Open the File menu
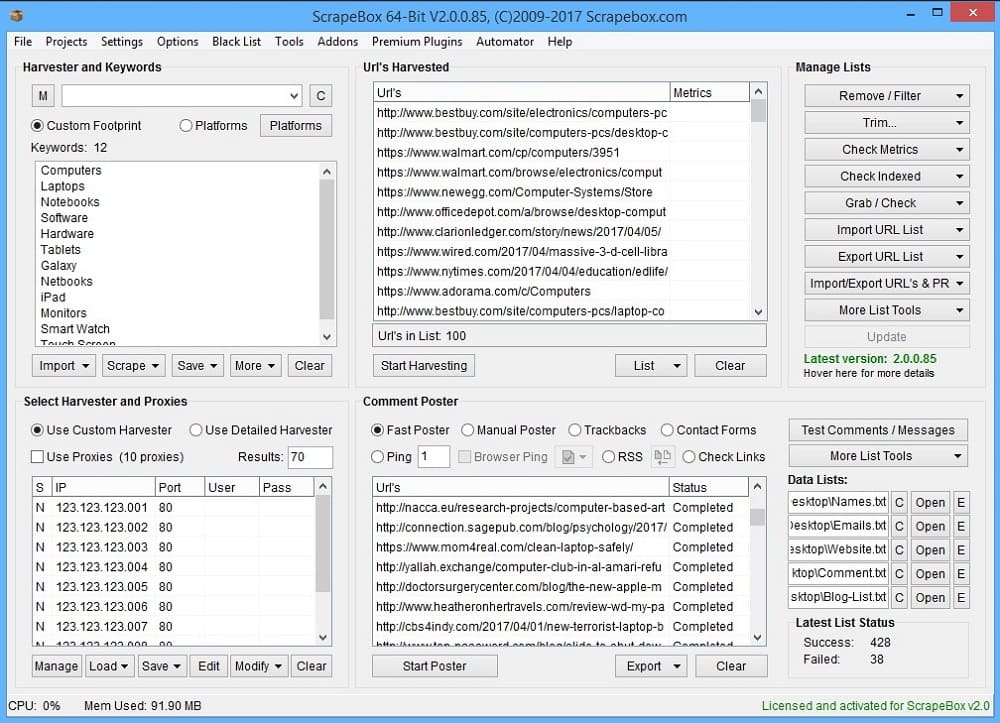The width and height of the screenshot is (1000, 723). 23,41
